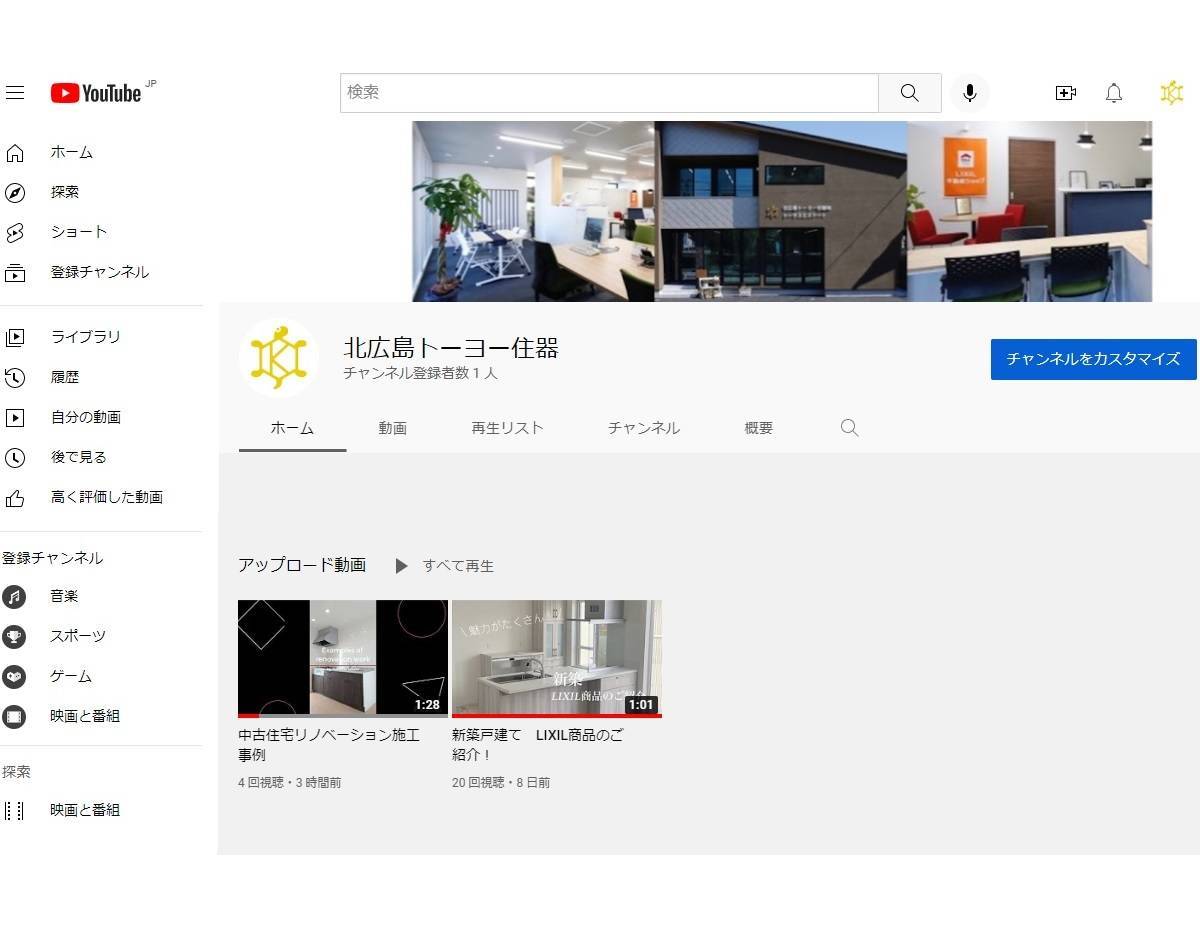Click the ゲーム game icon
The height and width of the screenshot is (940, 1200).
point(14,676)
